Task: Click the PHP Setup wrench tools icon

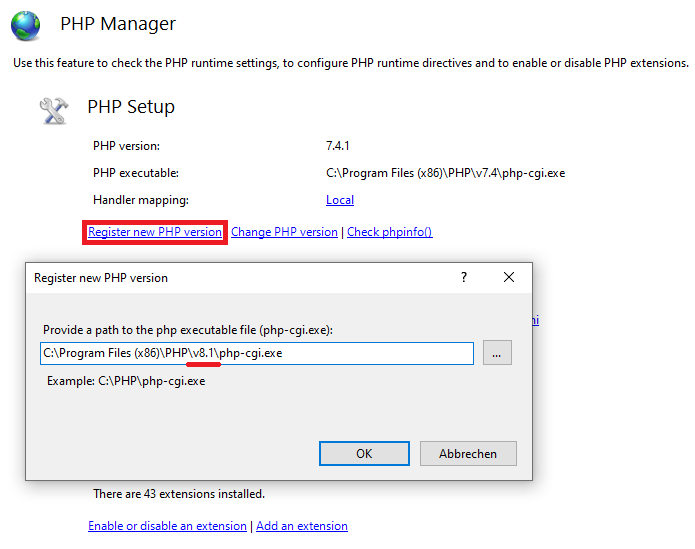Action: point(54,110)
